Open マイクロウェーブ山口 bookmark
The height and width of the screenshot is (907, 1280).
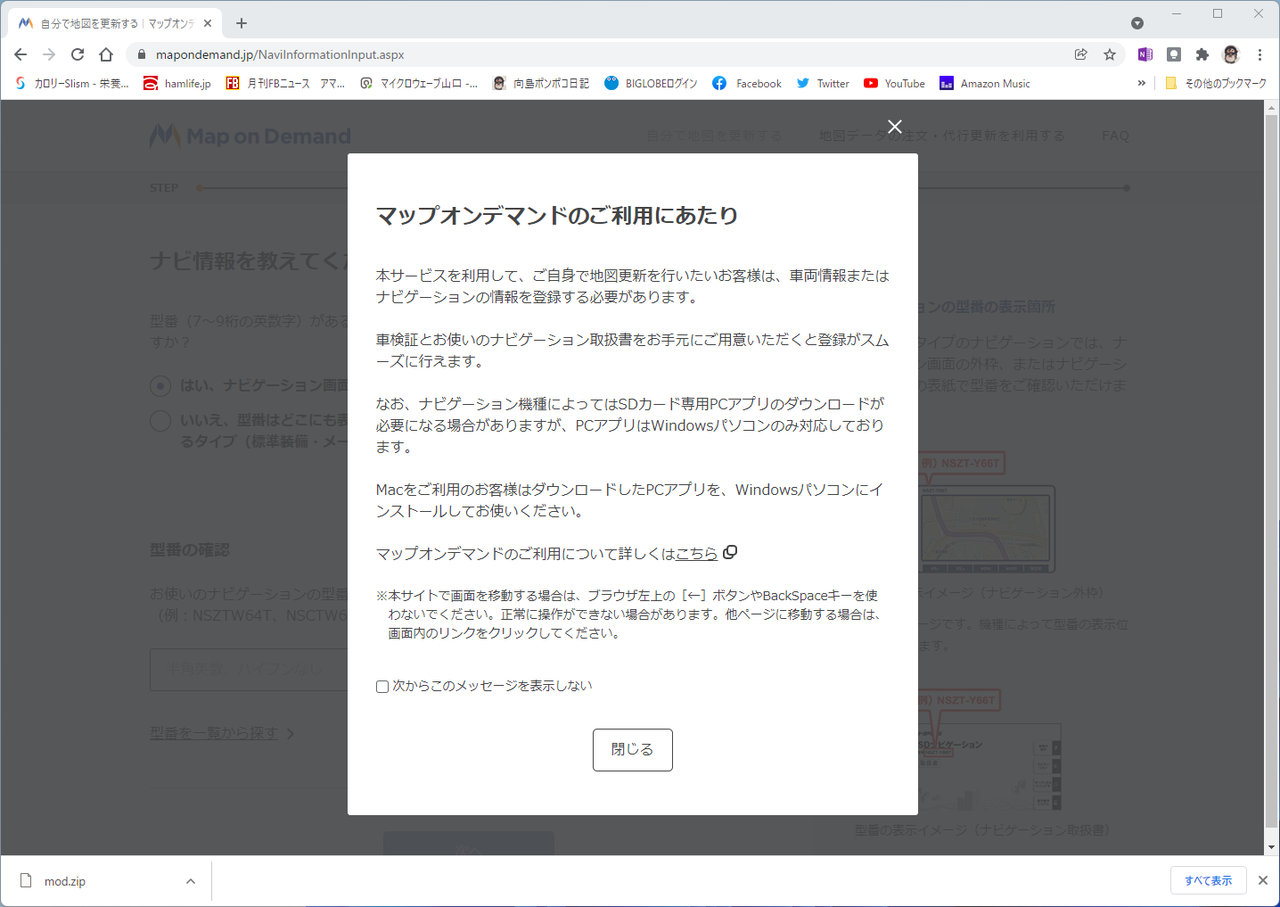point(419,84)
